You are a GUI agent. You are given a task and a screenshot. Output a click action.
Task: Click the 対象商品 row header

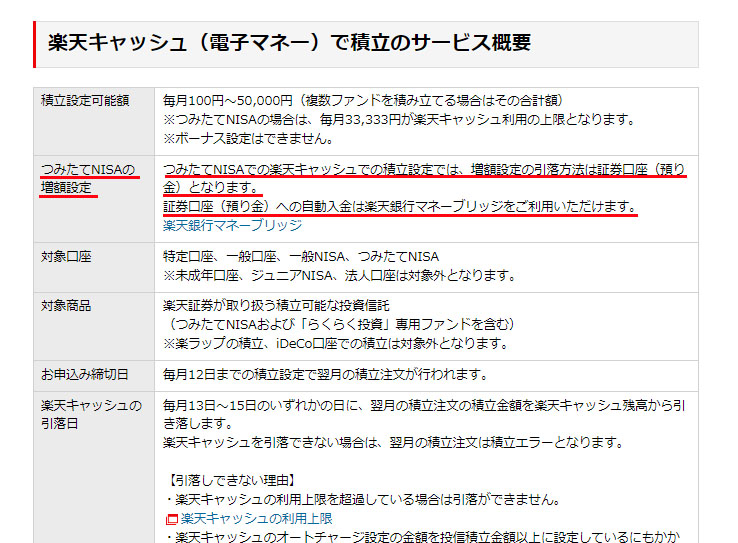pos(66,305)
